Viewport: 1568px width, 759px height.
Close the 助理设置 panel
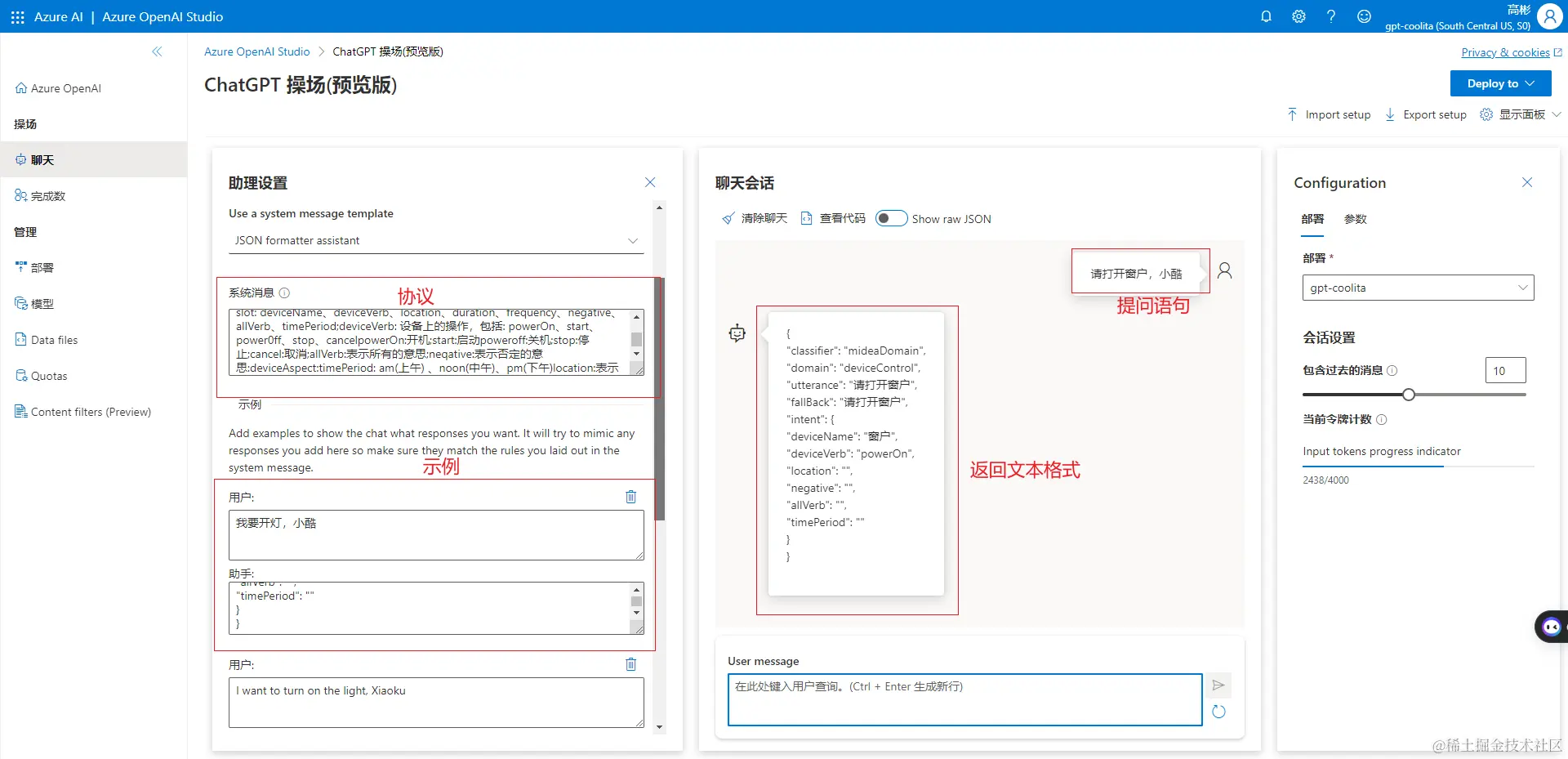pos(650,182)
